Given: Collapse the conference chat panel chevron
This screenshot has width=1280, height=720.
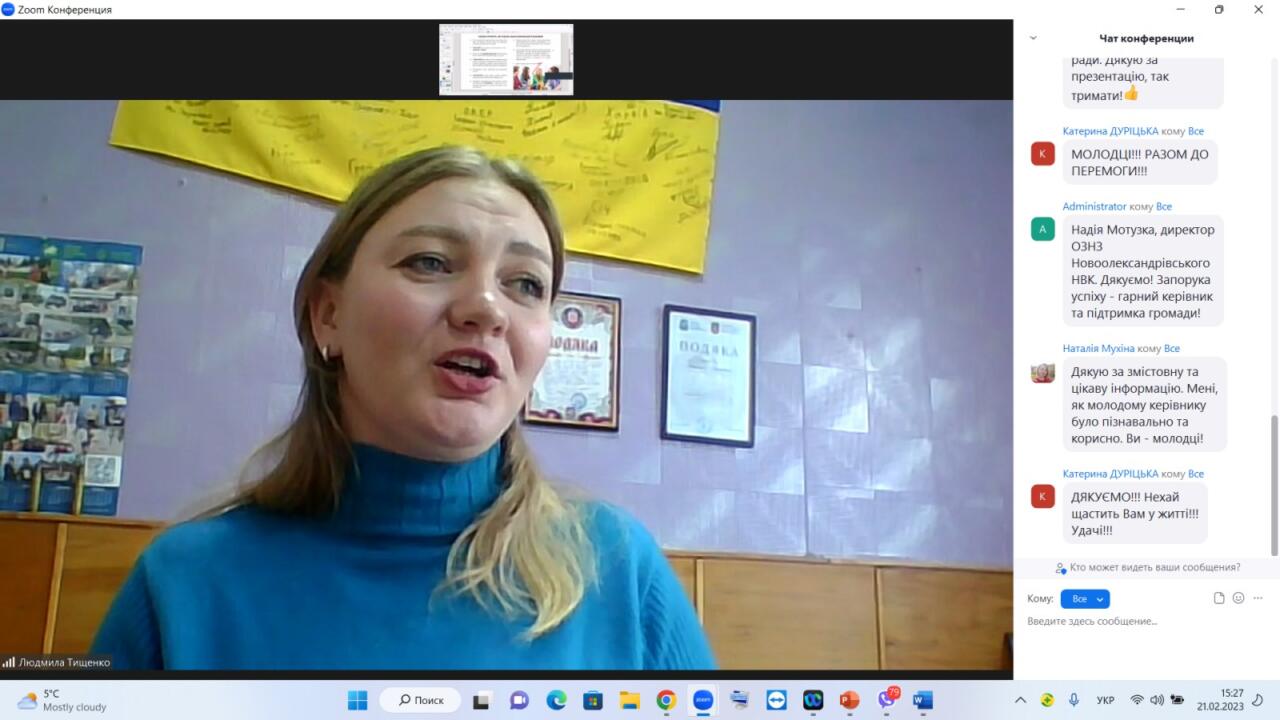Looking at the screenshot, I should pos(1033,38).
